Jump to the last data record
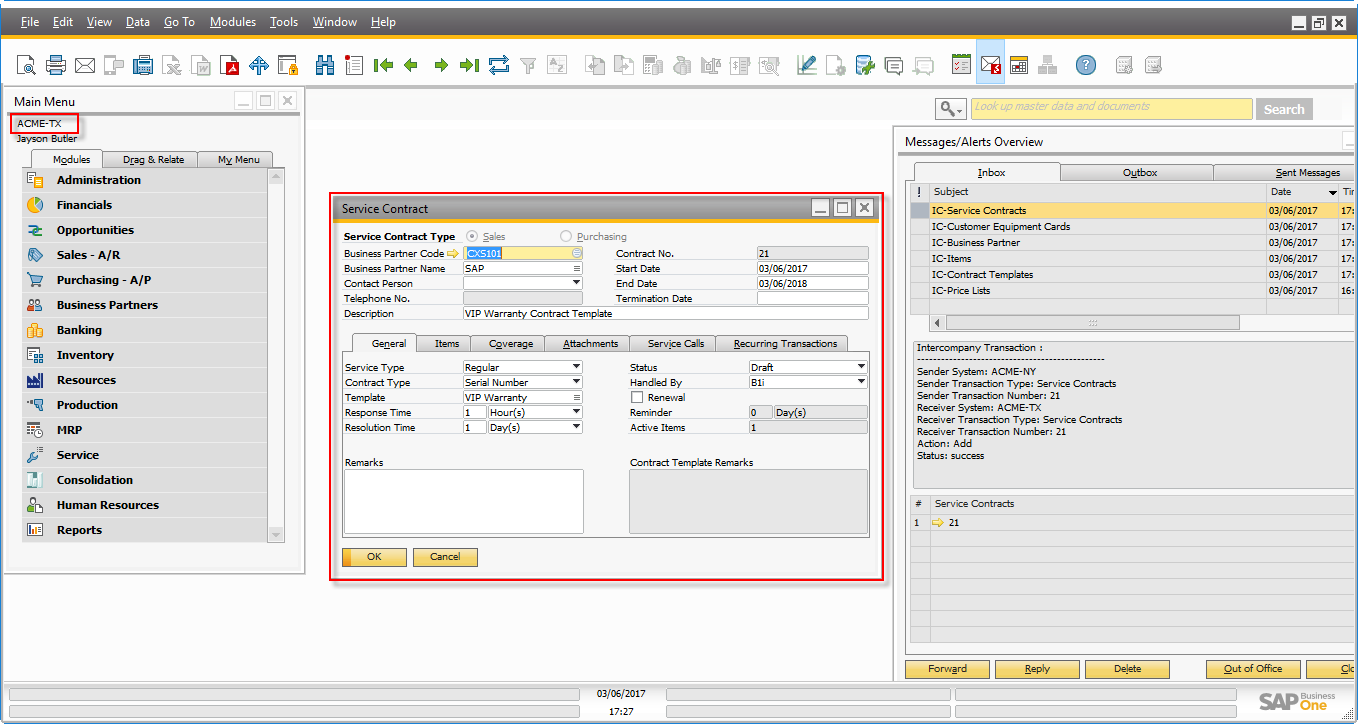 coord(469,66)
